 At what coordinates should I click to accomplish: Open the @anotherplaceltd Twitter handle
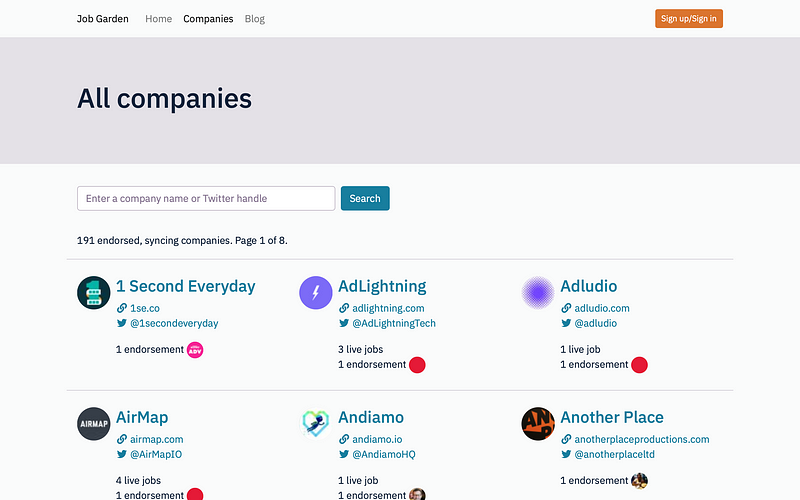(614, 455)
